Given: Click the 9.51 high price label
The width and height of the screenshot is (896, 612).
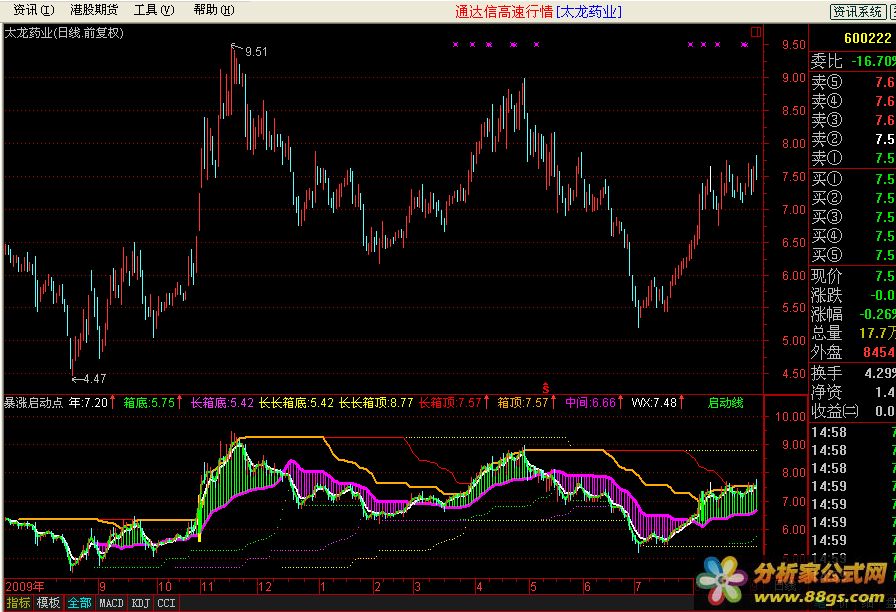Looking at the screenshot, I should pos(256,52).
